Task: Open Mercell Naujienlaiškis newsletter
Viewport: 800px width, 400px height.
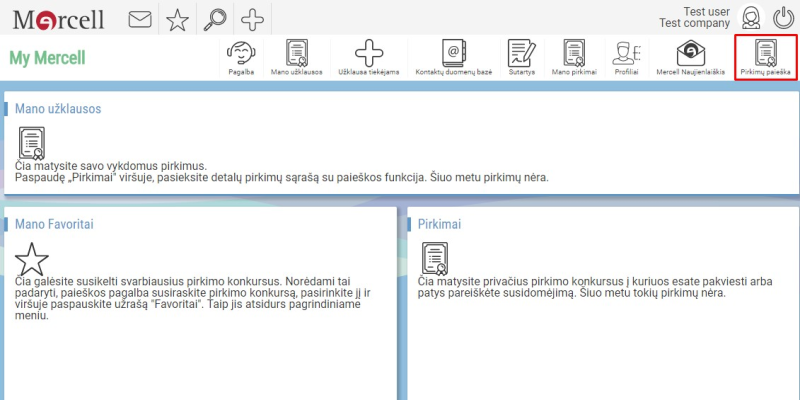Action: coord(690,58)
